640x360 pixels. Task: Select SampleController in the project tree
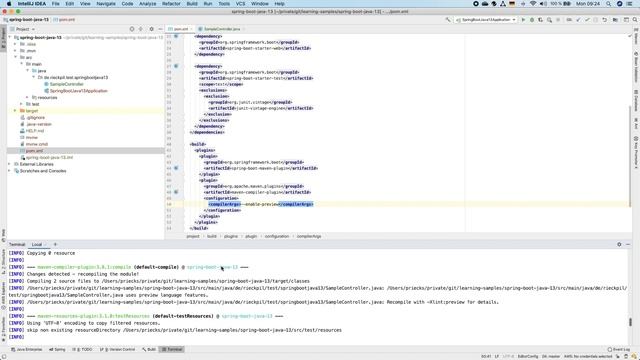(x=67, y=84)
